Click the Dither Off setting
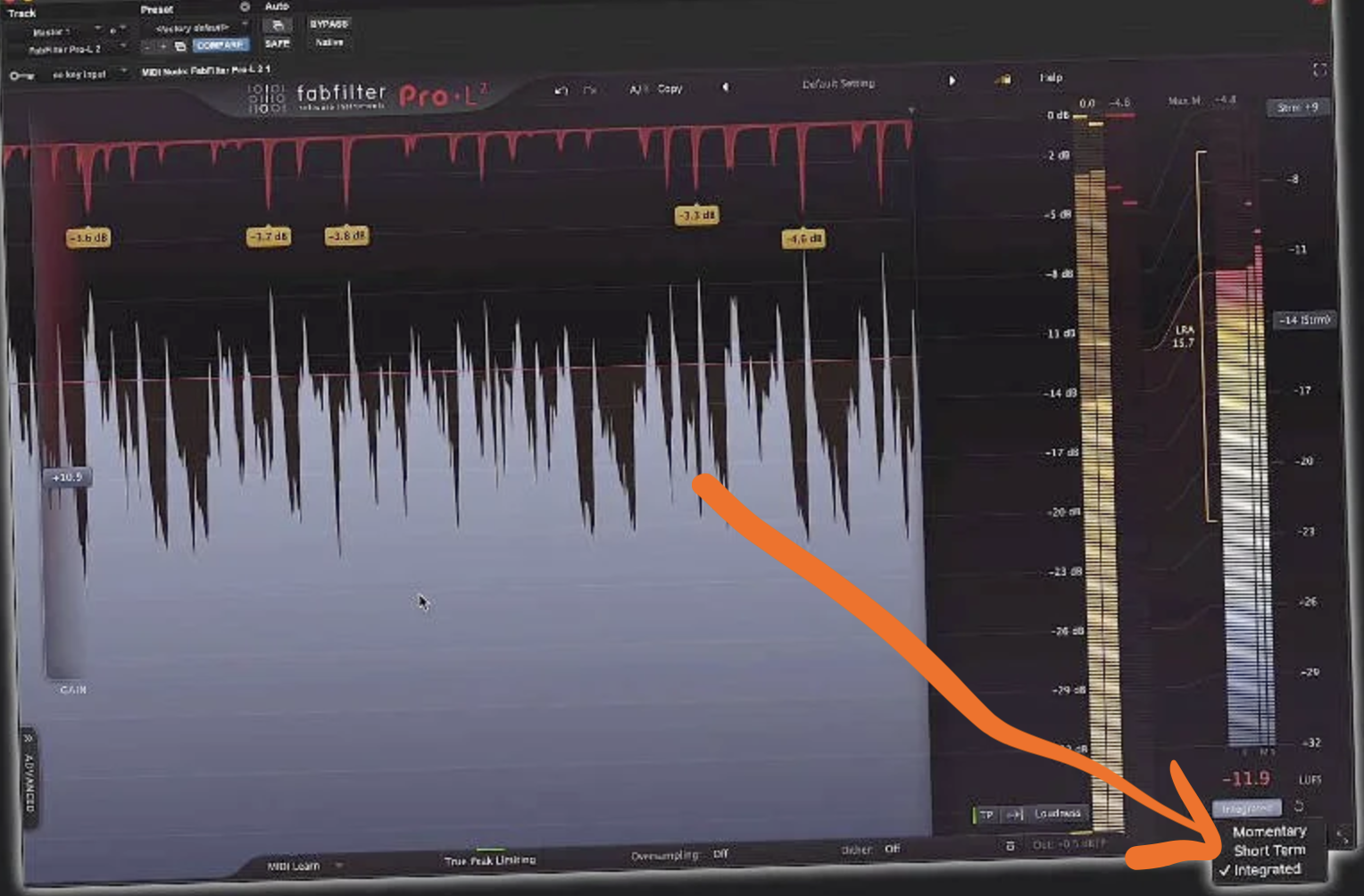The width and height of the screenshot is (1364, 896). click(x=870, y=849)
